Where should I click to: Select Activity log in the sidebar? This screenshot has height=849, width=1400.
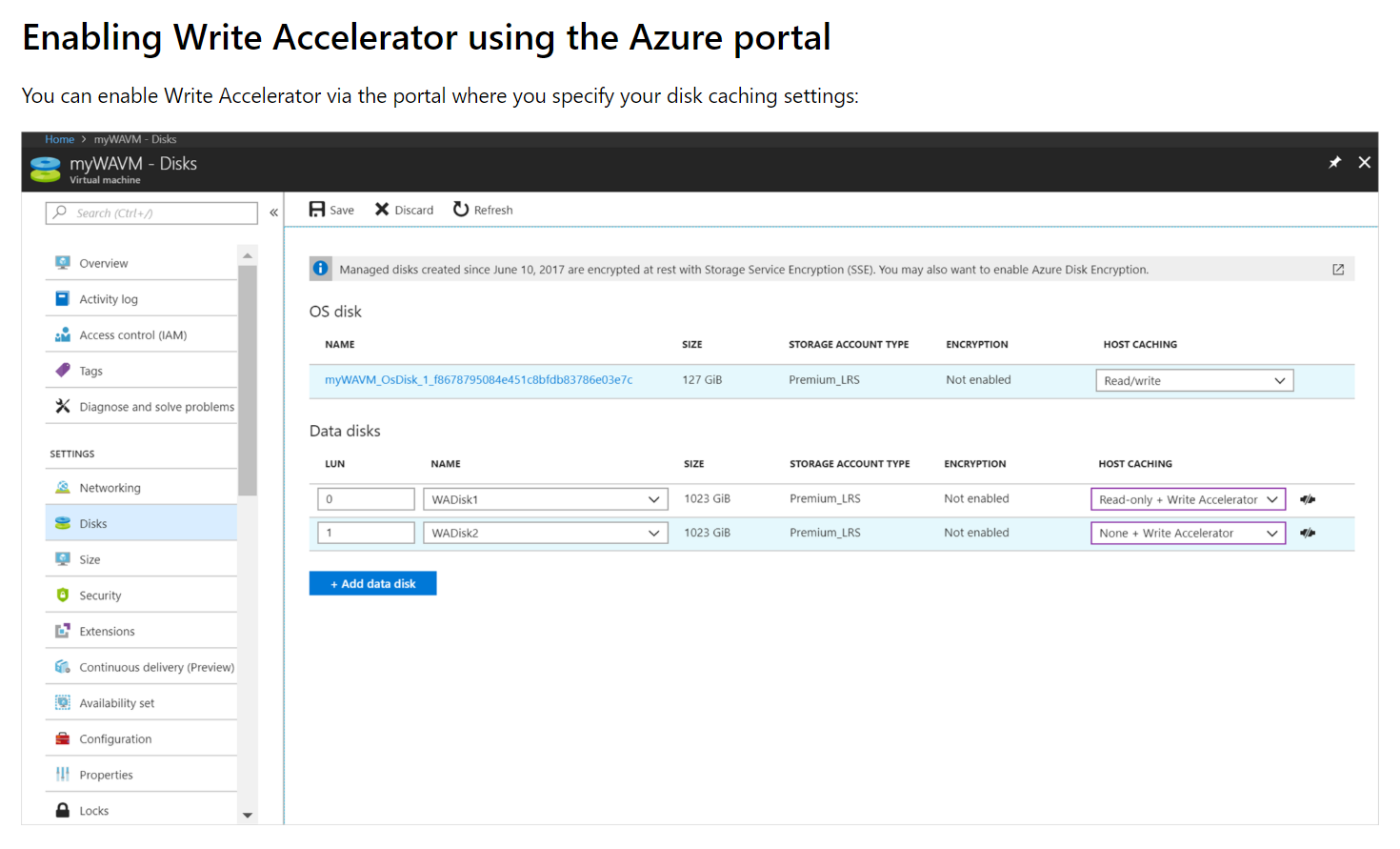coord(108,299)
